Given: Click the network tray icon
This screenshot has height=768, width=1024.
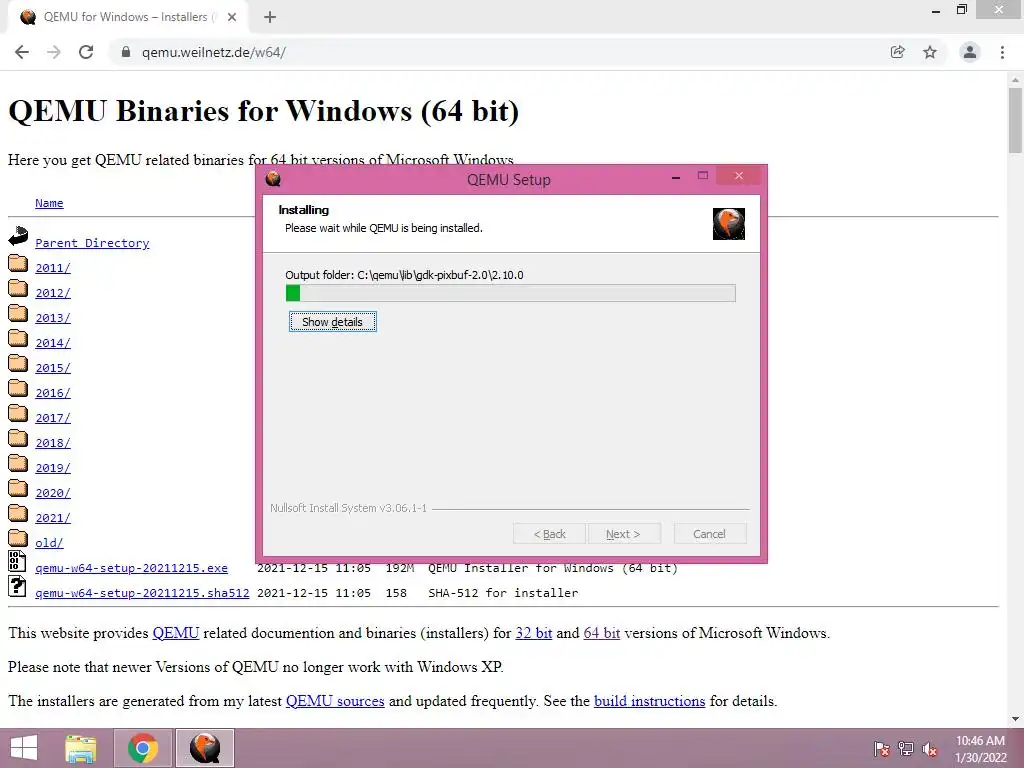Looking at the screenshot, I should point(906,749).
